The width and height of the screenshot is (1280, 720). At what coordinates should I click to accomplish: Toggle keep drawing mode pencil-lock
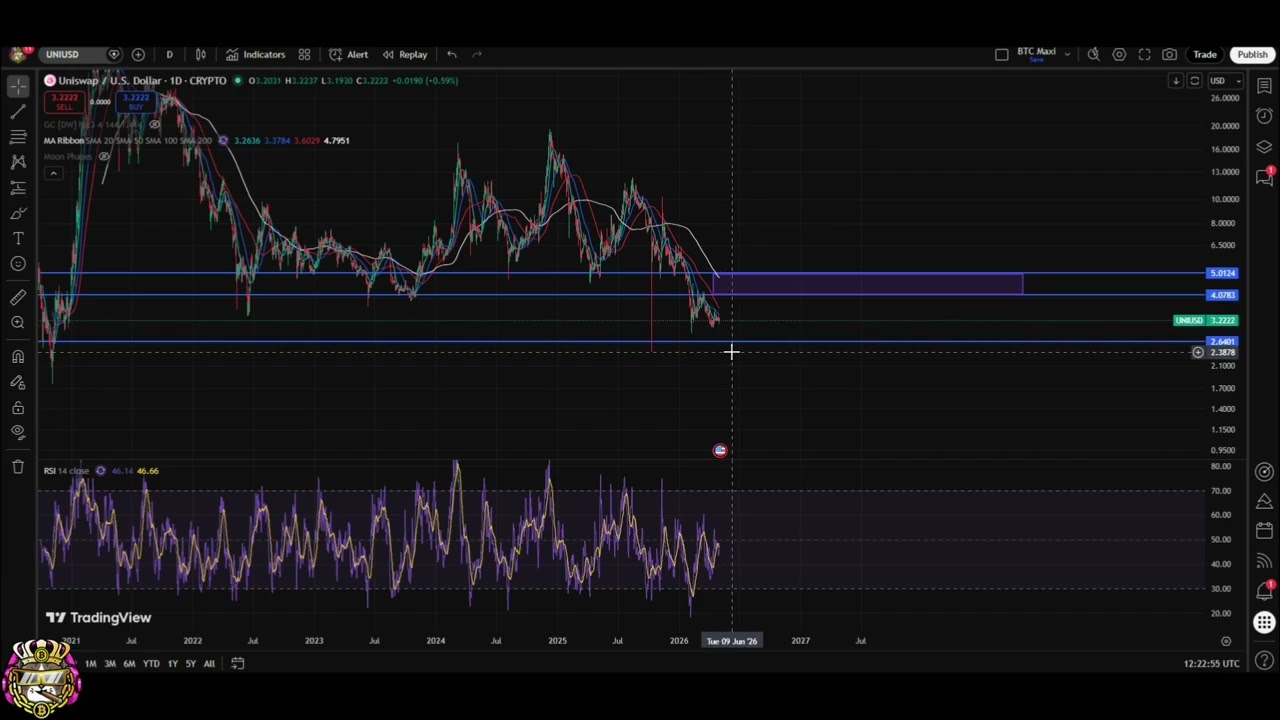18,382
